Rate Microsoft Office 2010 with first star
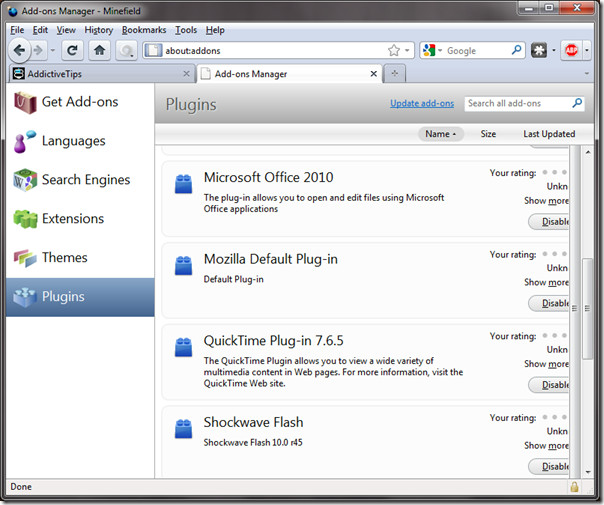 (545, 172)
